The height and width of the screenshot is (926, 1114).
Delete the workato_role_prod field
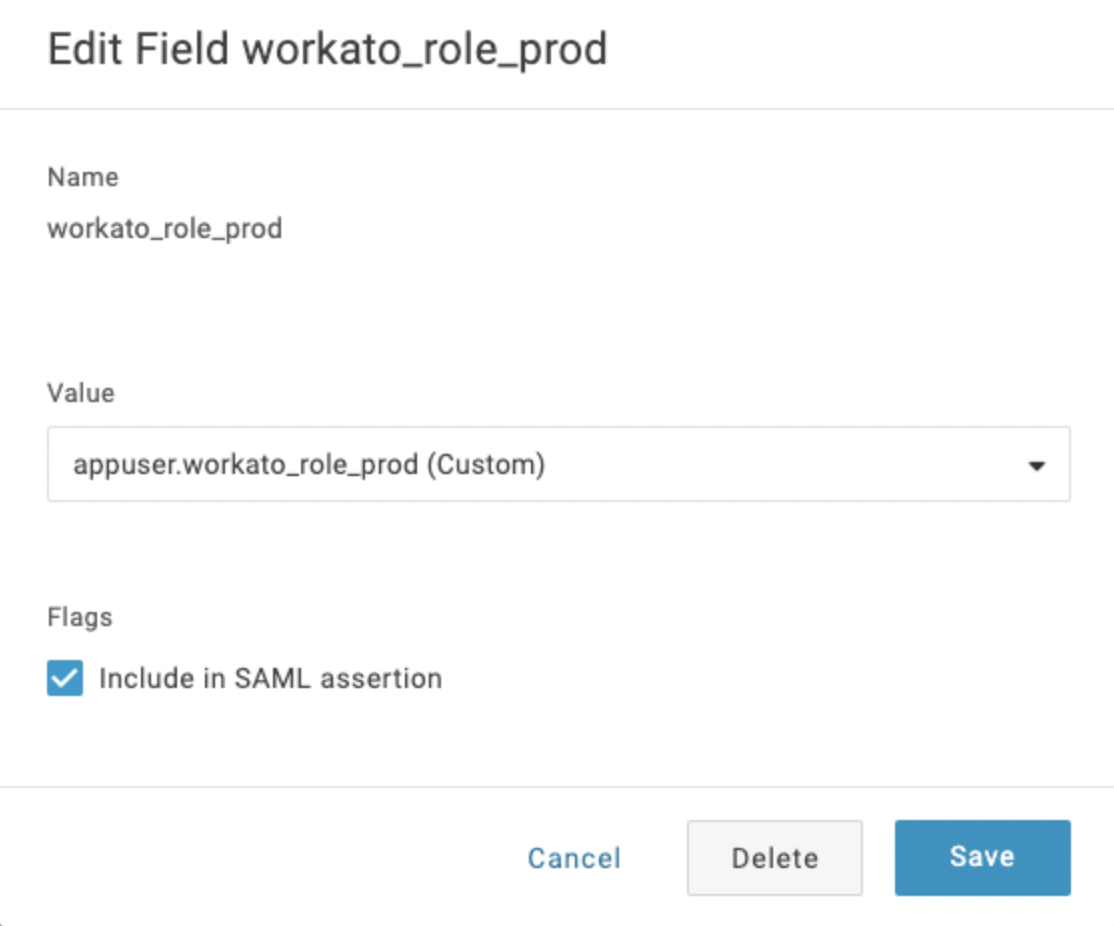coord(774,858)
